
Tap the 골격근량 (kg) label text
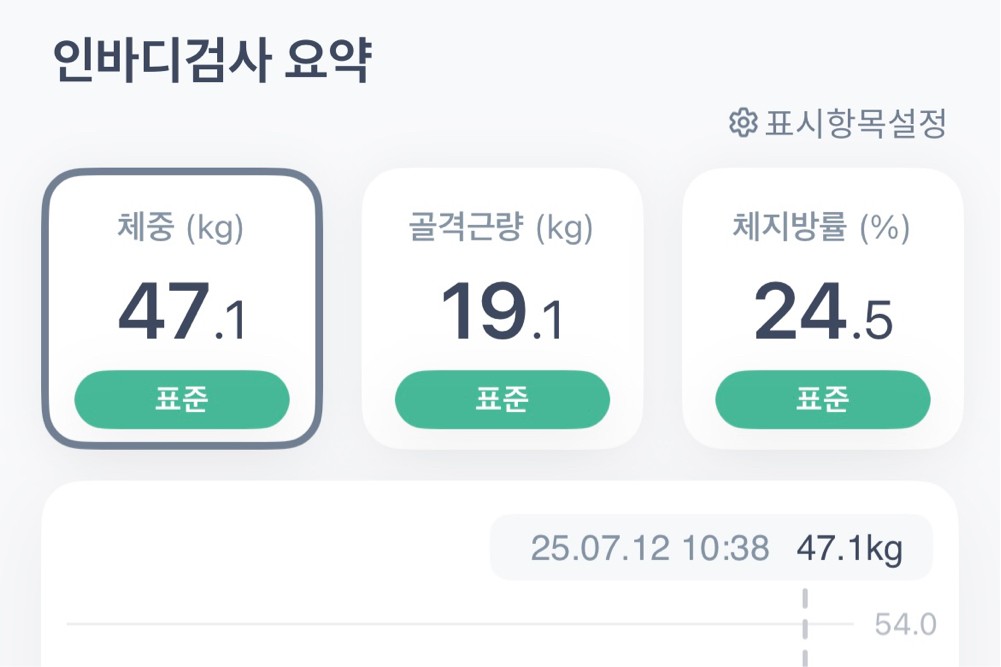502,229
